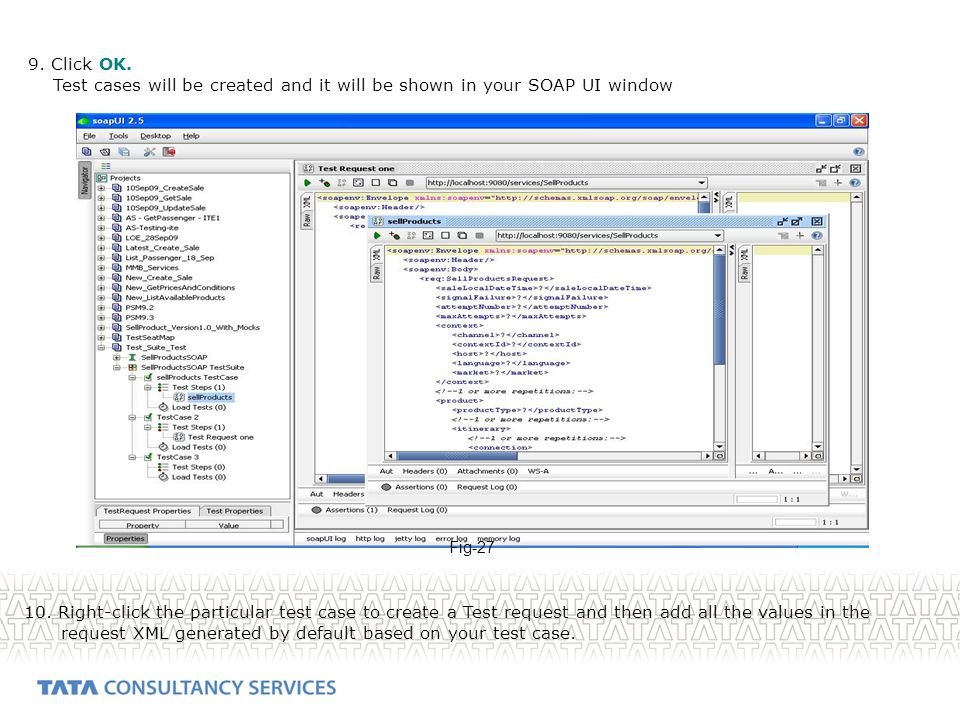Select the AS - GetPassenger - ITE1 project
Viewport: 960px width, 720px height.
pos(173,218)
